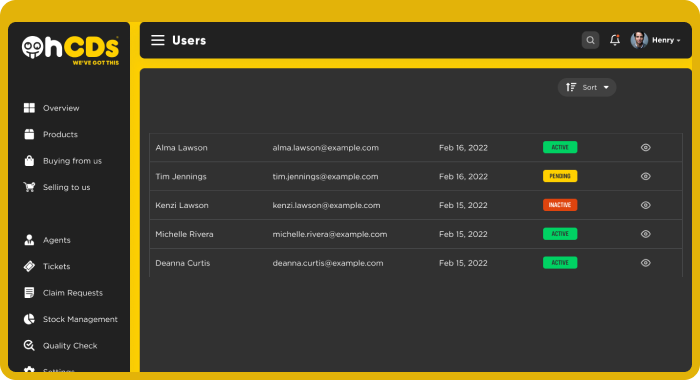Screen dimensions: 700x380
Task: Open the hamburger menu icon beside Users
Action: pyautogui.click(x=158, y=40)
